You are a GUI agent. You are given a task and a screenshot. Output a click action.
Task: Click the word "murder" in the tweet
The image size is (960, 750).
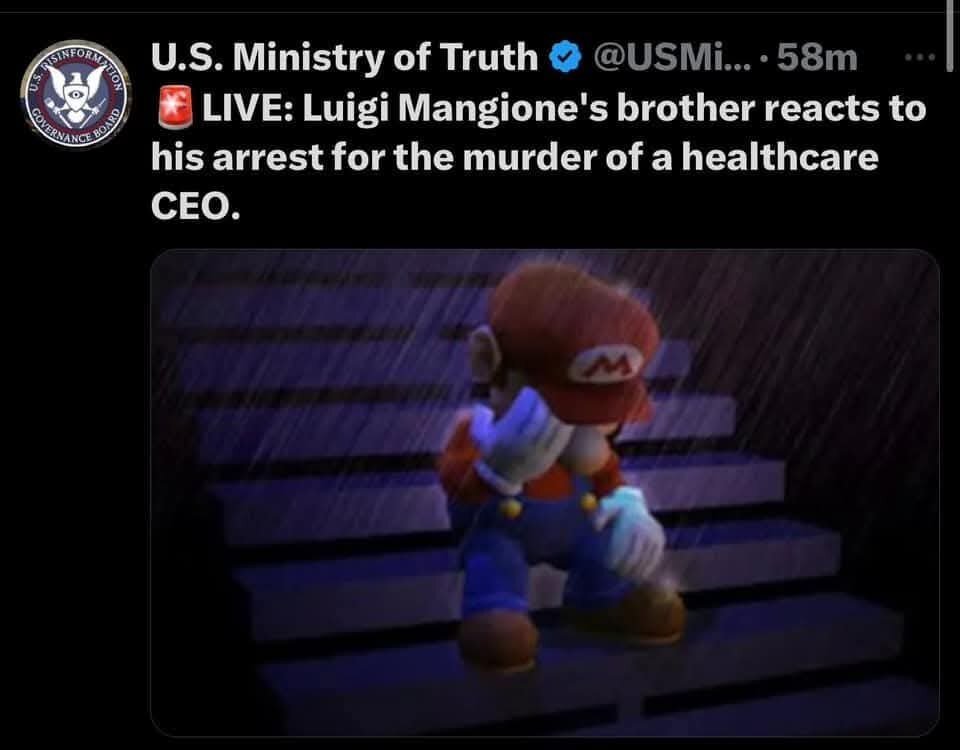coord(478,157)
